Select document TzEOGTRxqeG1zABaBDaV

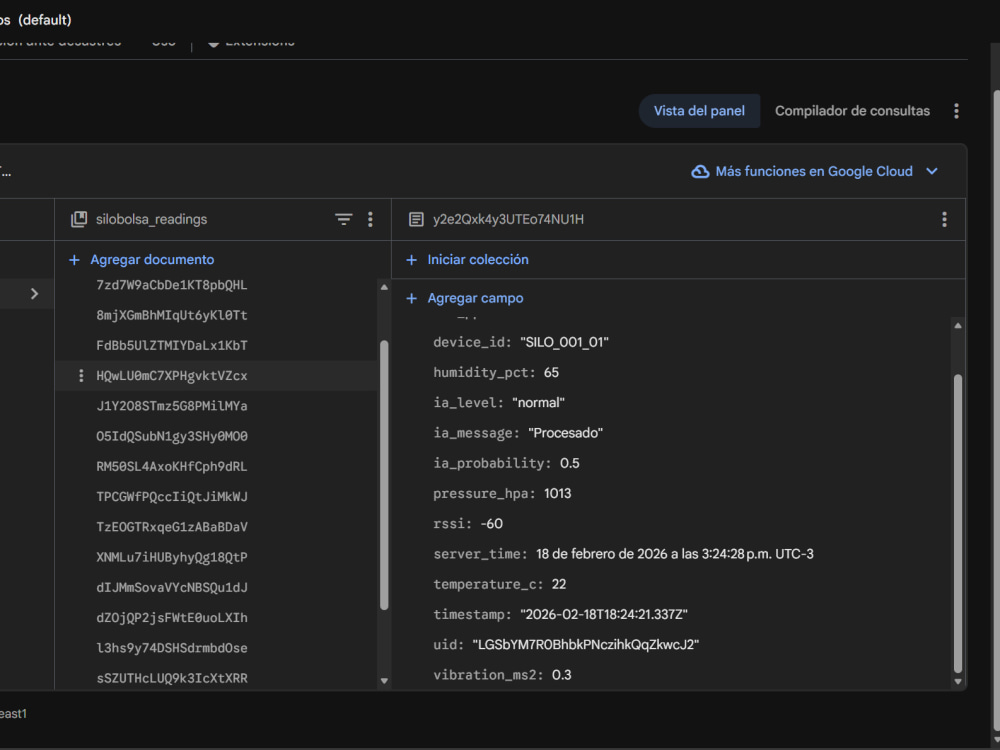point(172,527)
